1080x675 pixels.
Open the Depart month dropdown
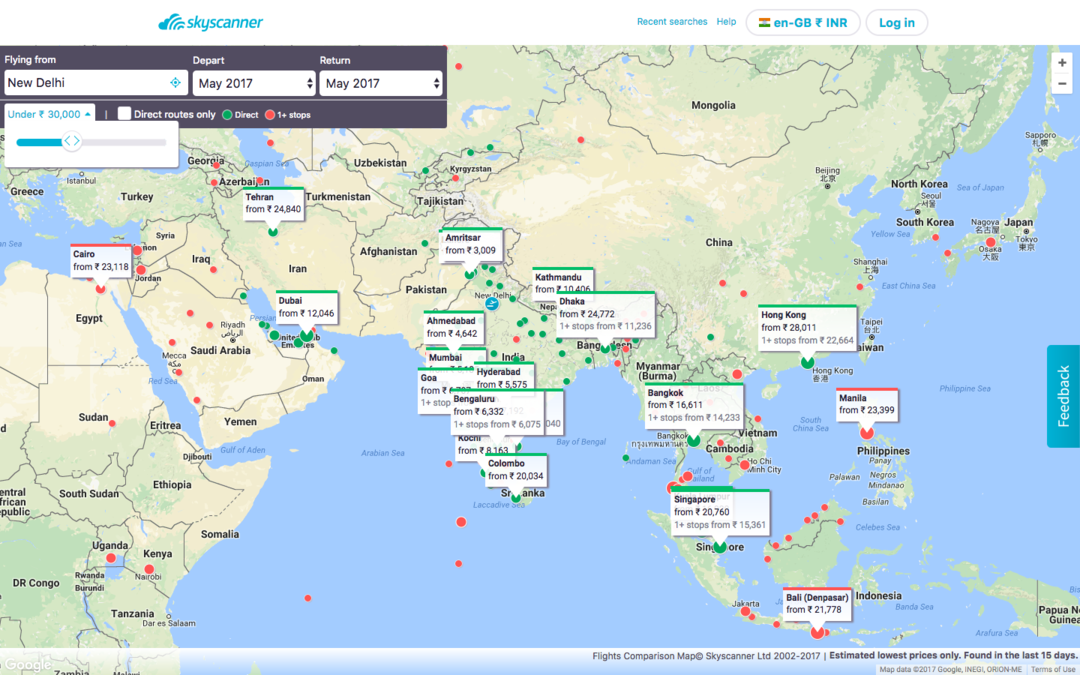click(254, 84)
